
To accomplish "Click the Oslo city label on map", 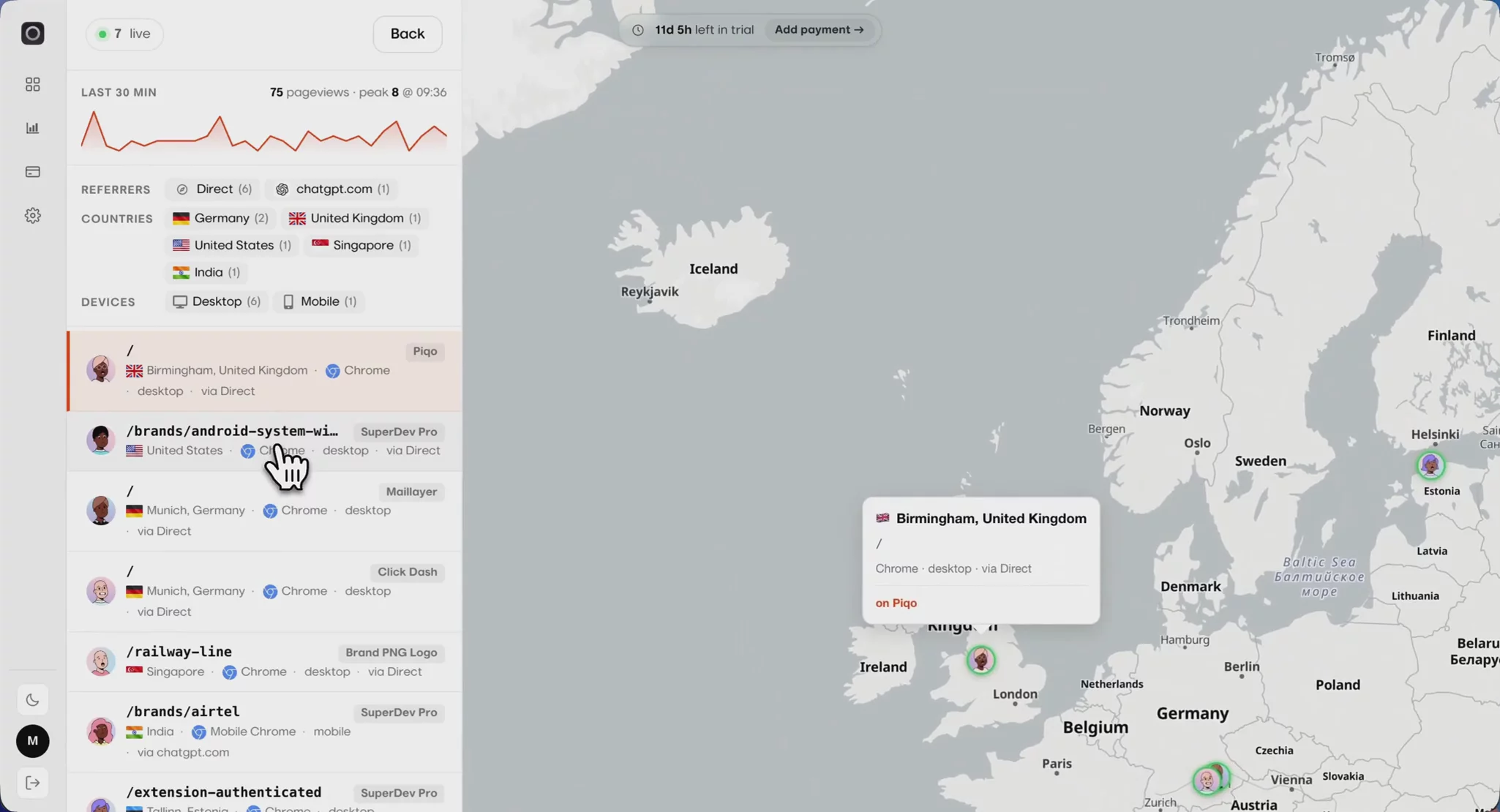I will tap(1197, 443).
